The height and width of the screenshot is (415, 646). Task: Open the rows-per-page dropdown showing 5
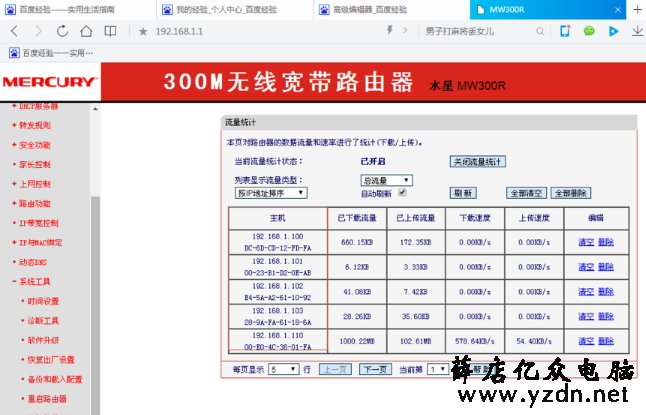283,369
